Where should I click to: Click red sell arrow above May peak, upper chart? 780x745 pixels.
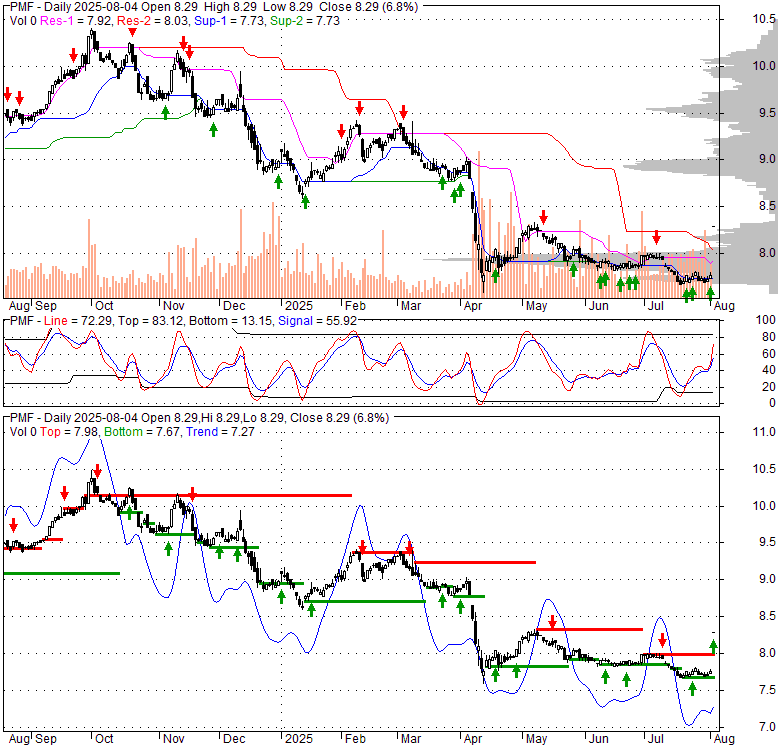point(543,217)
